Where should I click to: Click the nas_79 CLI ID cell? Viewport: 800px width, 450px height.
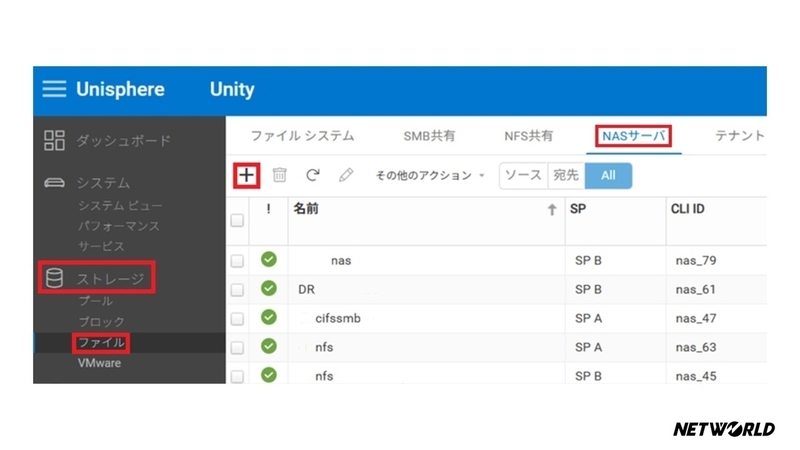click(x=696, y=261)
